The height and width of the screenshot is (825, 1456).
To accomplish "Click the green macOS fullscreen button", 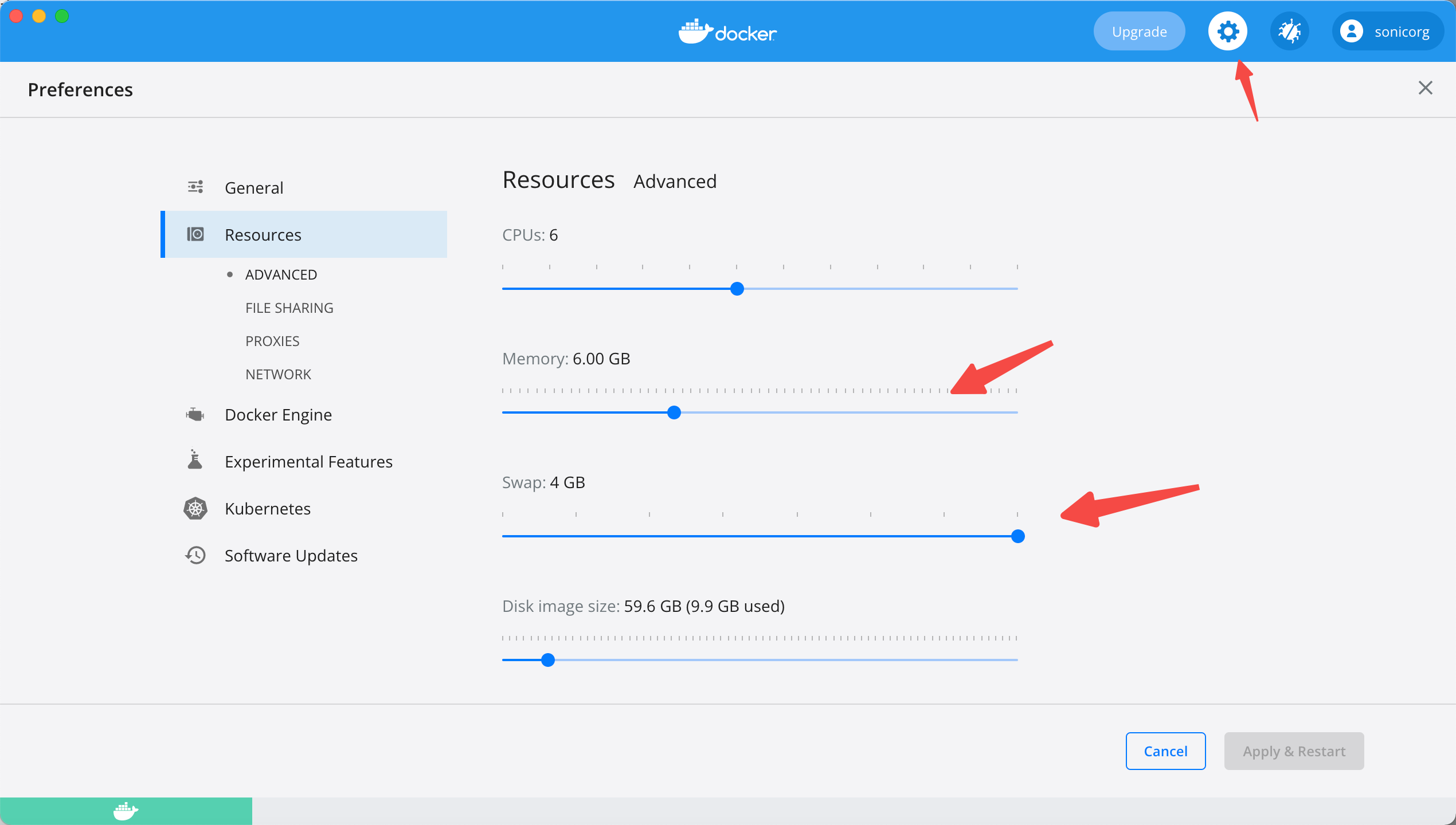I will [x=62, y=16].
